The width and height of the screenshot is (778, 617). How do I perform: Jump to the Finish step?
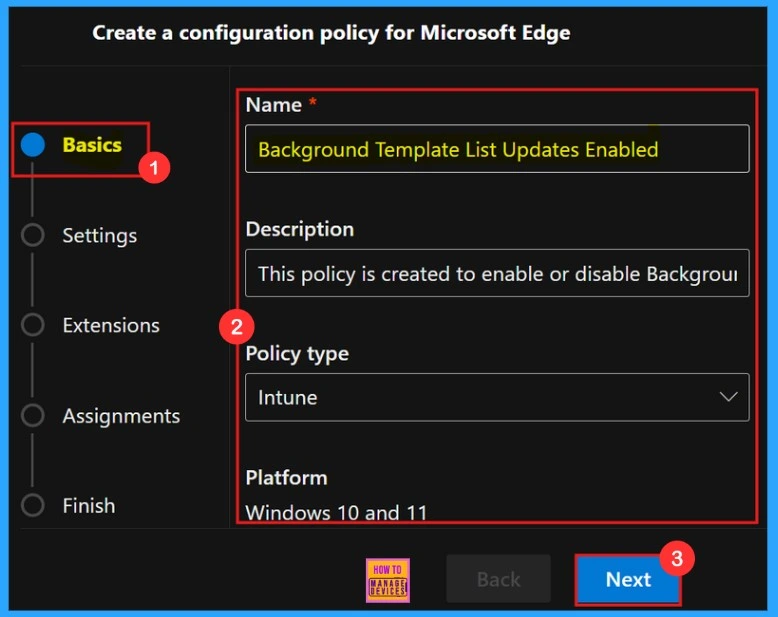[89, 506]
